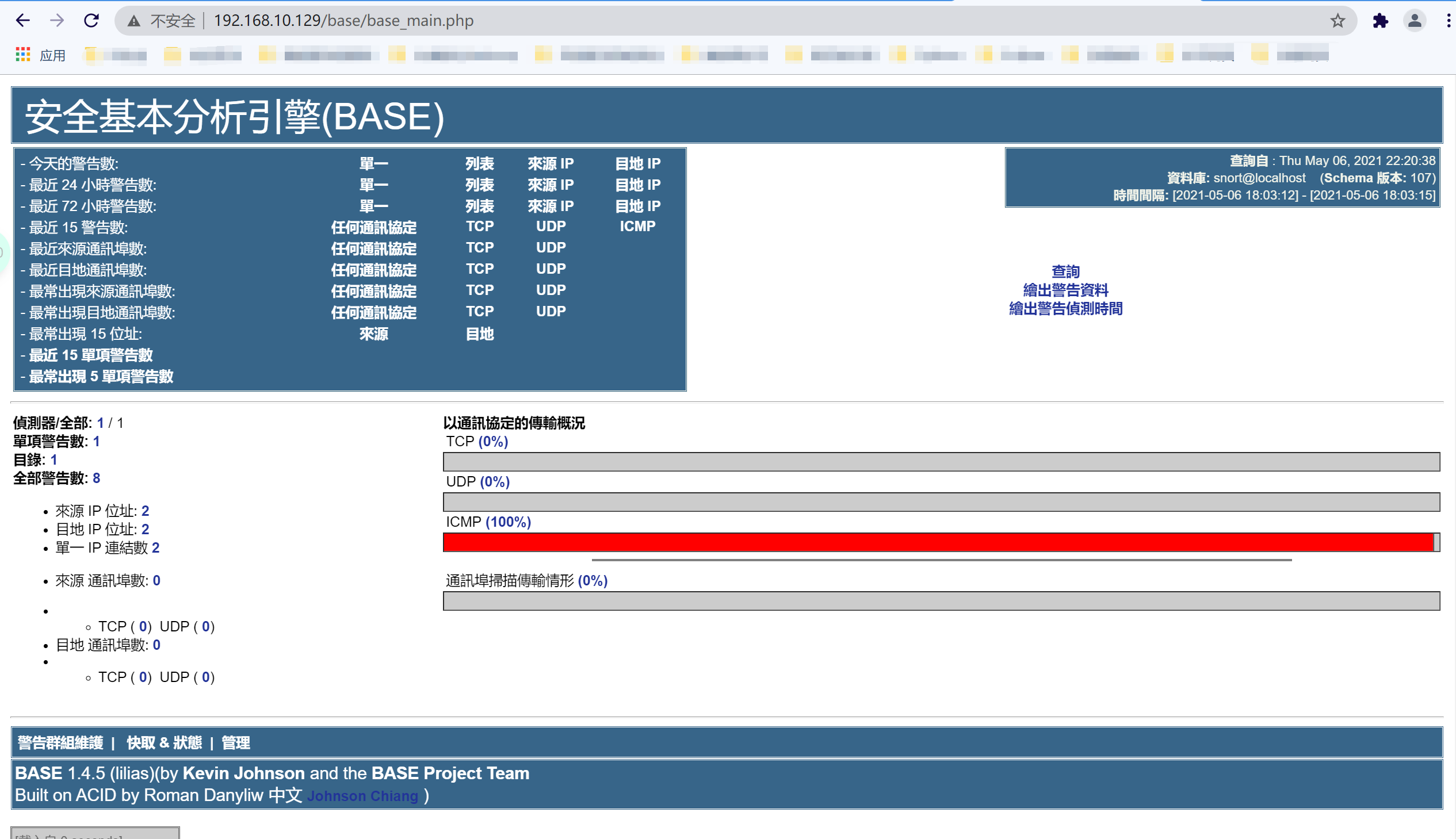Viewport: 1456px width, 839px height.
Task: Open last 15 alerts UDP link
Action: click(x=551, y=227)
